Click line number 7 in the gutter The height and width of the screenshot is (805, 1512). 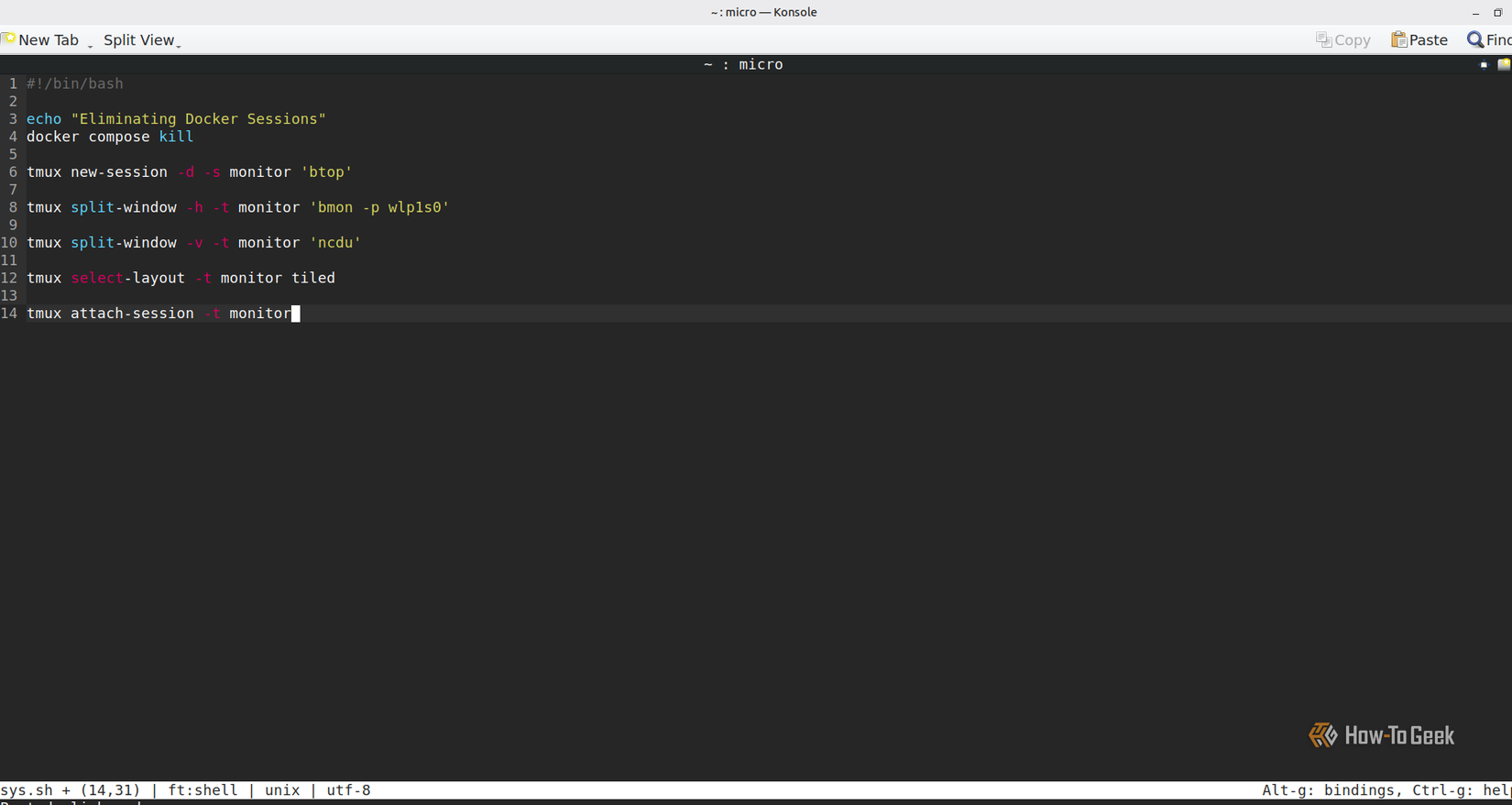[13, 190]
